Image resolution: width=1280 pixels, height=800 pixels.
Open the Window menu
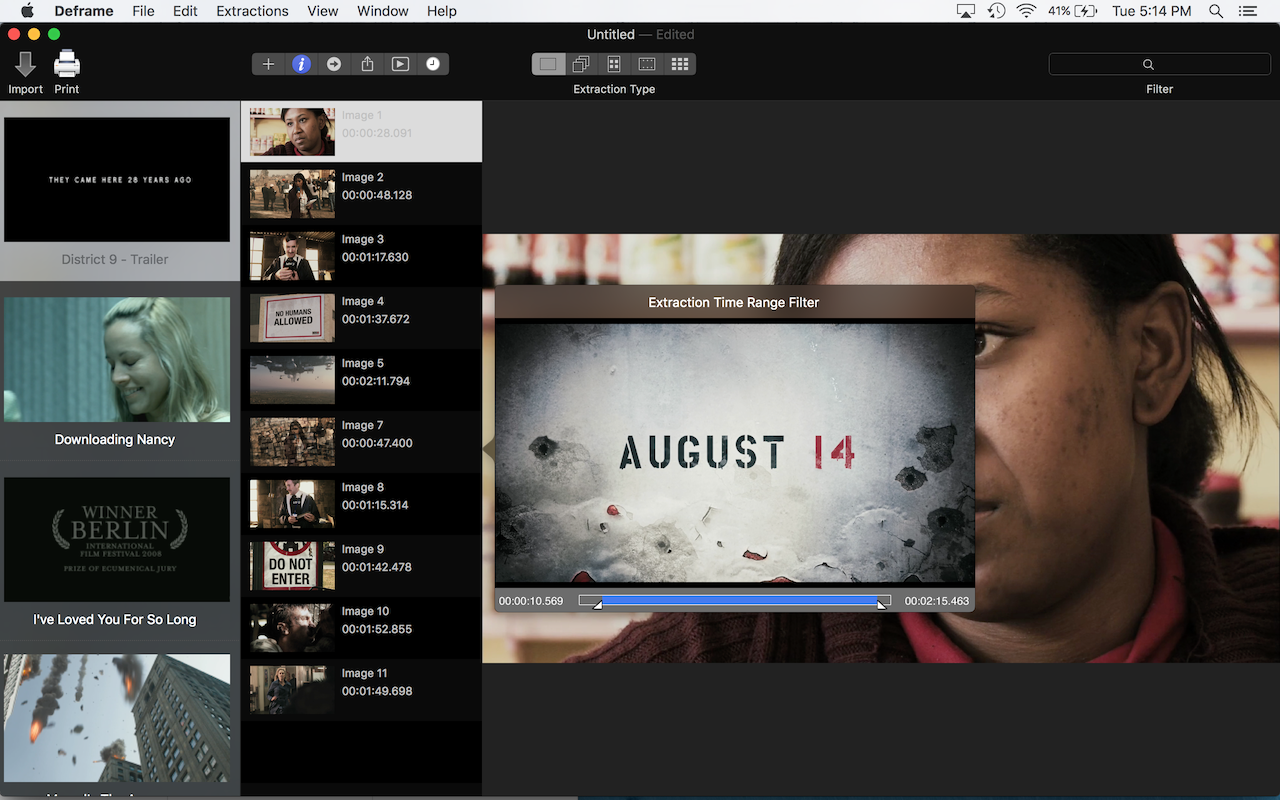(382, 11)
